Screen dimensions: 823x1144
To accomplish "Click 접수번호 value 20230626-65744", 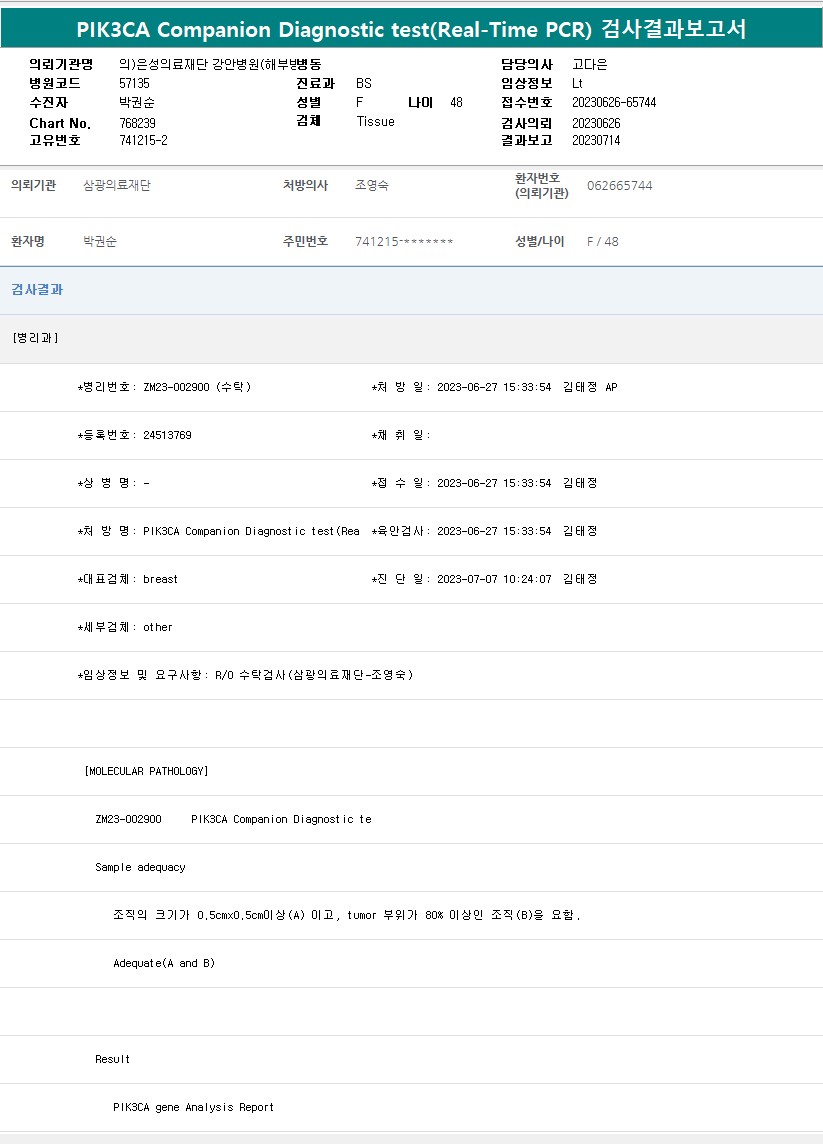I will point(614,102).
